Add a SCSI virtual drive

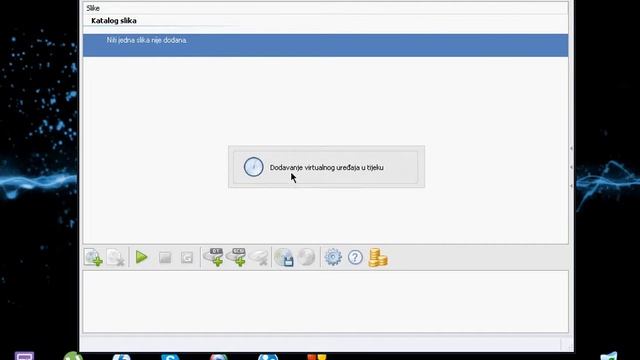[x=236, y=257]
